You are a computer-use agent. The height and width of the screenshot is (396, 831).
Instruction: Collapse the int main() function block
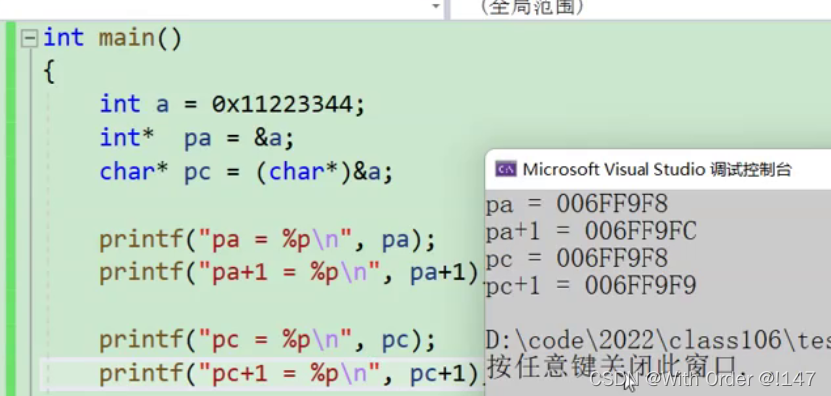pos(29,39)
